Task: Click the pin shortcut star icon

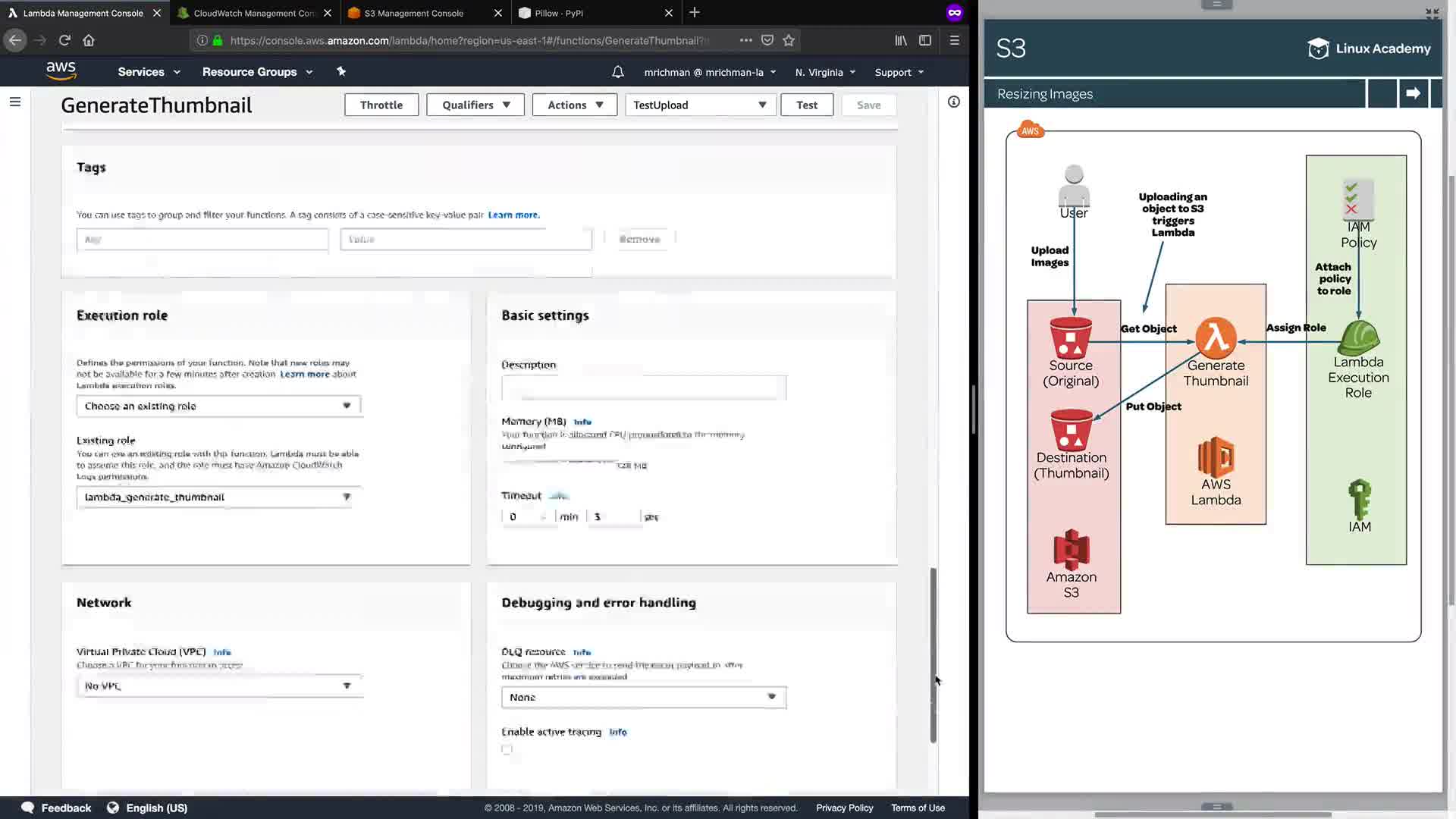Action: pos(341,71)
